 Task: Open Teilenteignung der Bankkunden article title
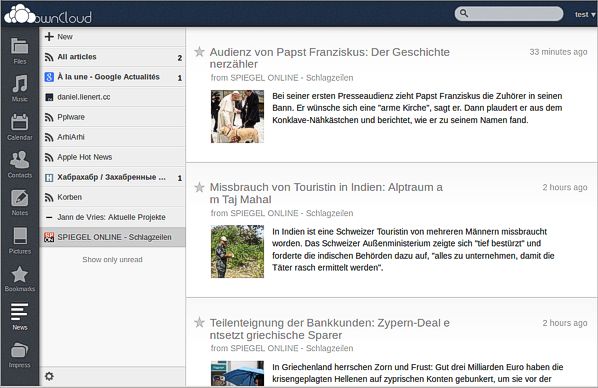330,329
